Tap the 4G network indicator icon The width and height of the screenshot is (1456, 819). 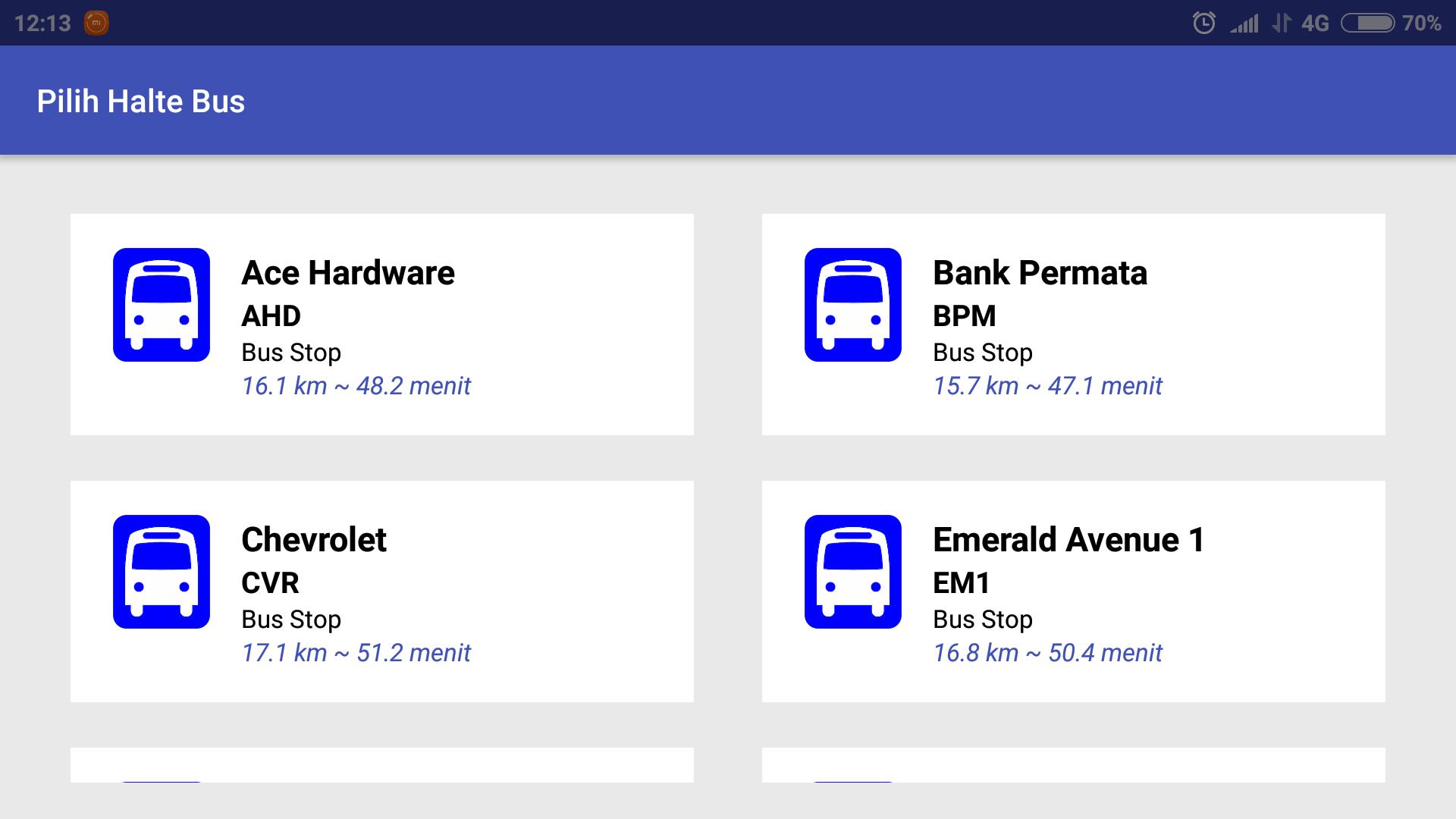(1315, 23)
